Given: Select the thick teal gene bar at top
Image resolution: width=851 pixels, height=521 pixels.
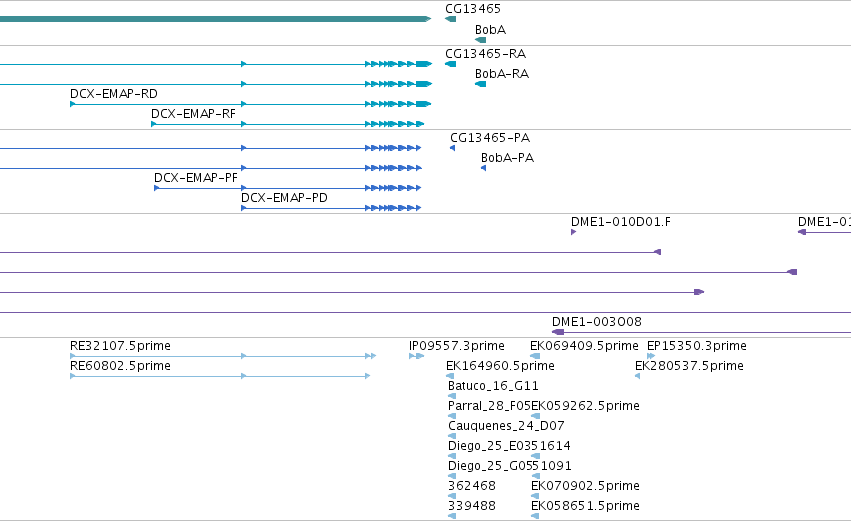Looking at the screenshot, I should pos(215,19).
